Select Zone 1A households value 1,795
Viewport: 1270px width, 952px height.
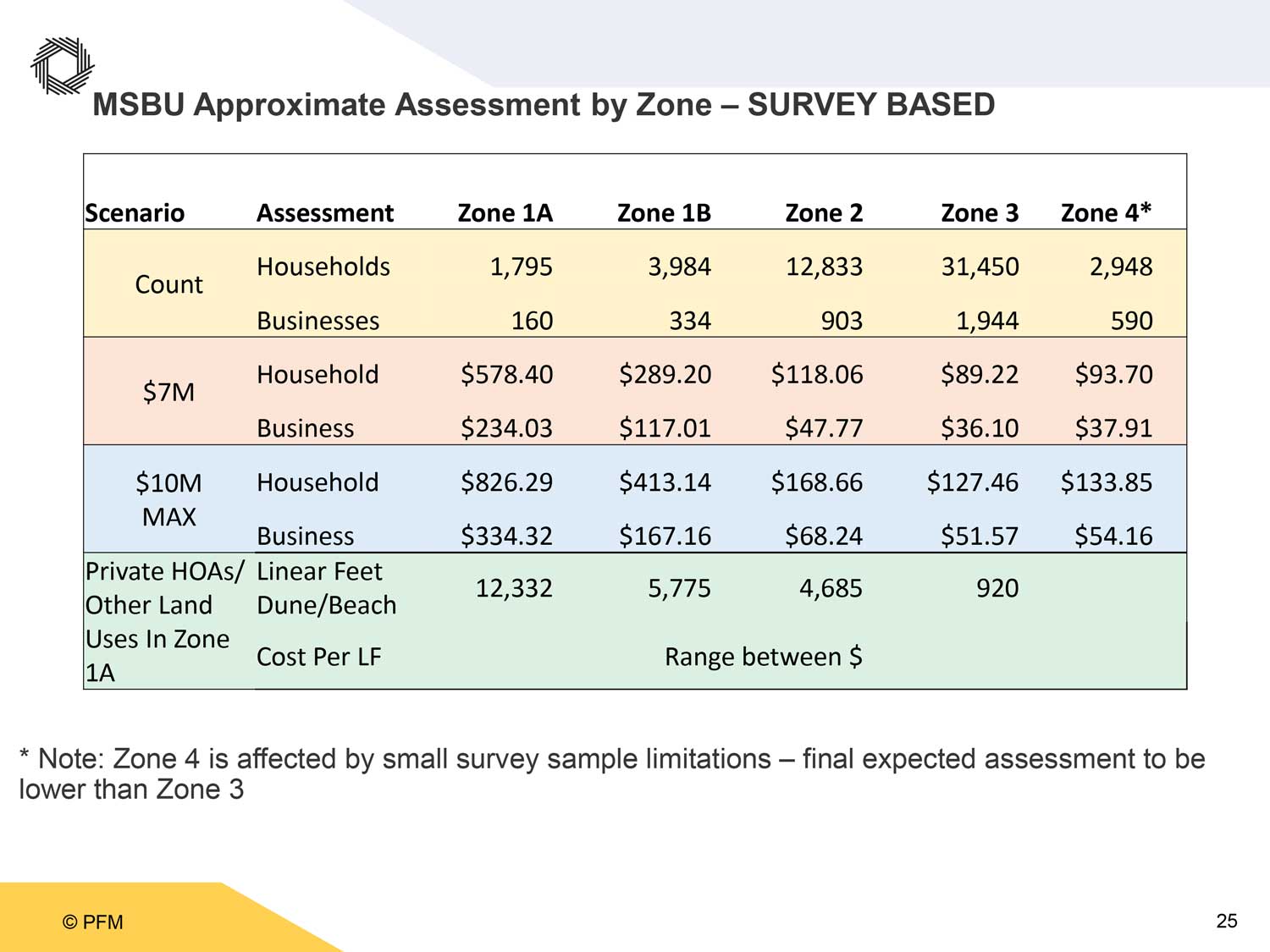point(521,267)
